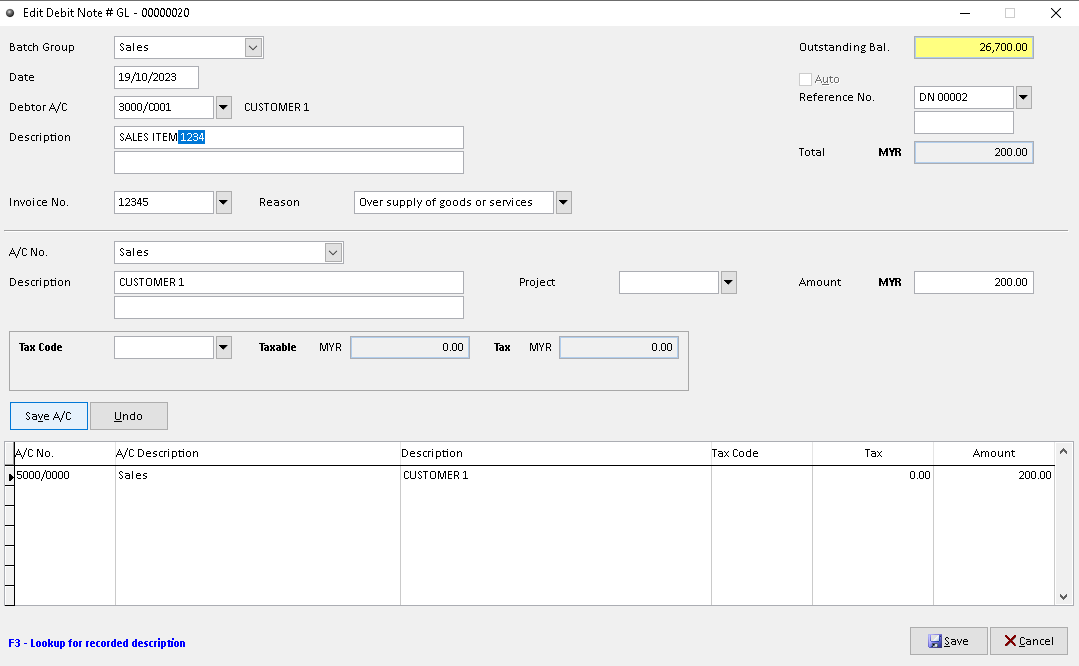Click the grid Tax column header
This screenshot has height=666, width=1079.
coord(873,453)
